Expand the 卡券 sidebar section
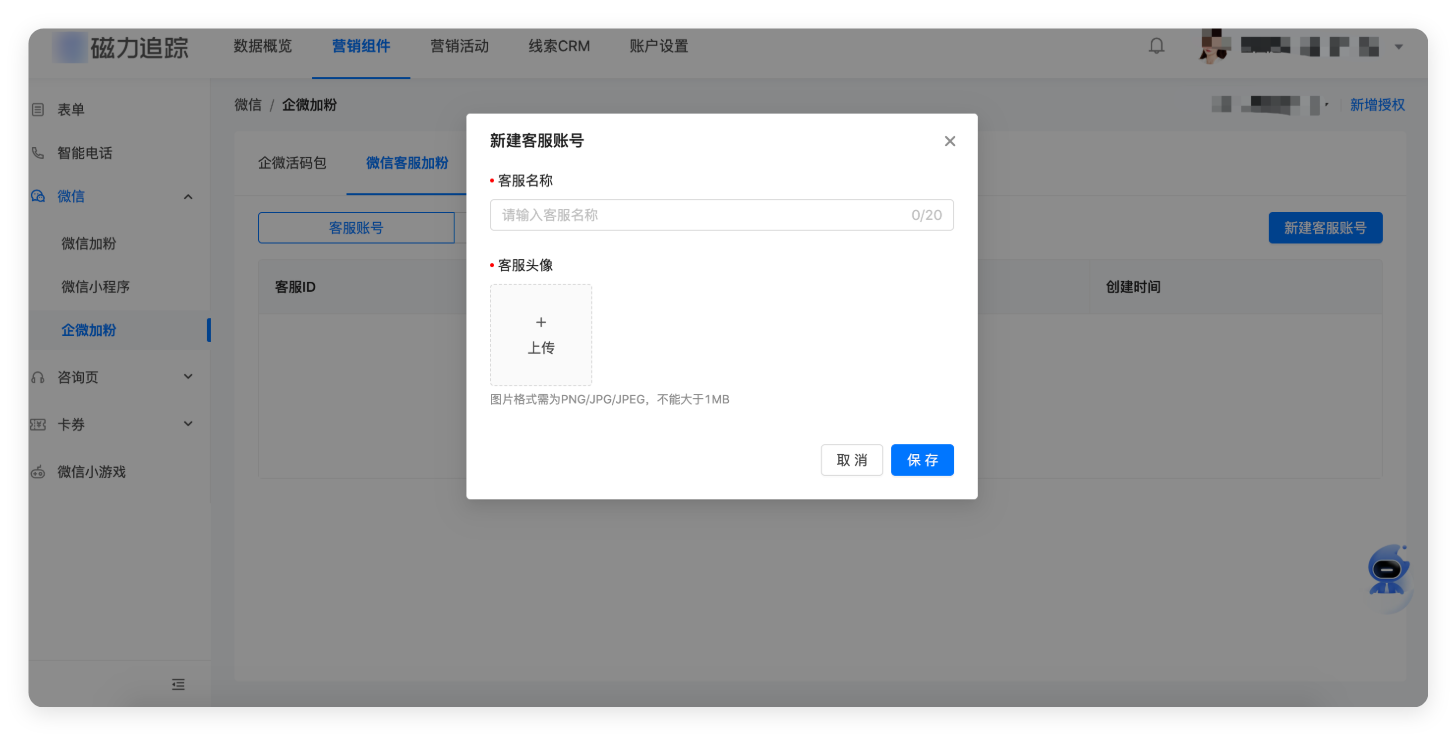 click(x=188, y=424)
